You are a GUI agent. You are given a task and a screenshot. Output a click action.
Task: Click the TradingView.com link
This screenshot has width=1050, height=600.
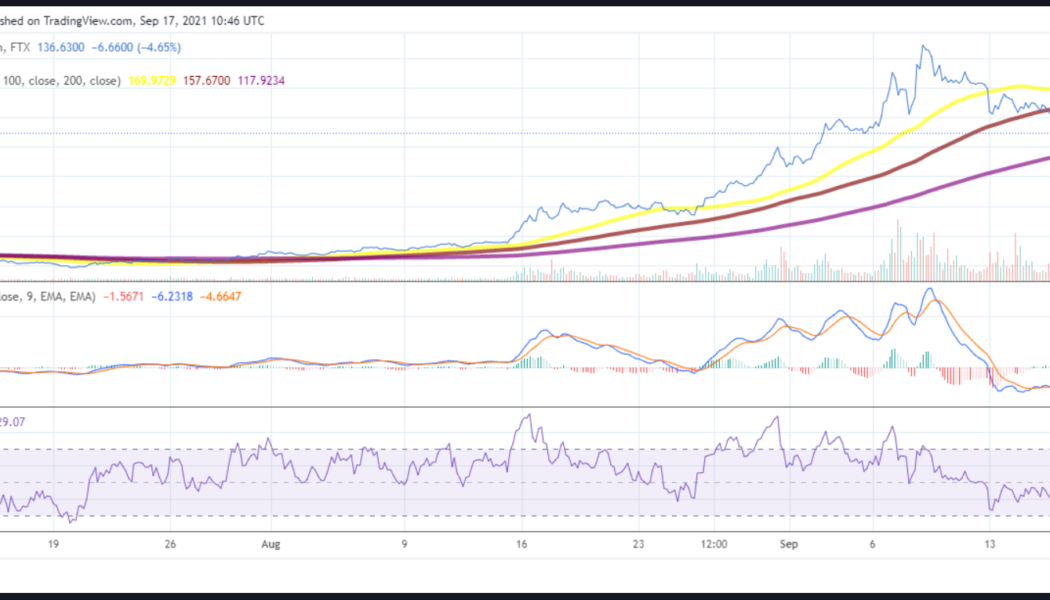(87, 20)
